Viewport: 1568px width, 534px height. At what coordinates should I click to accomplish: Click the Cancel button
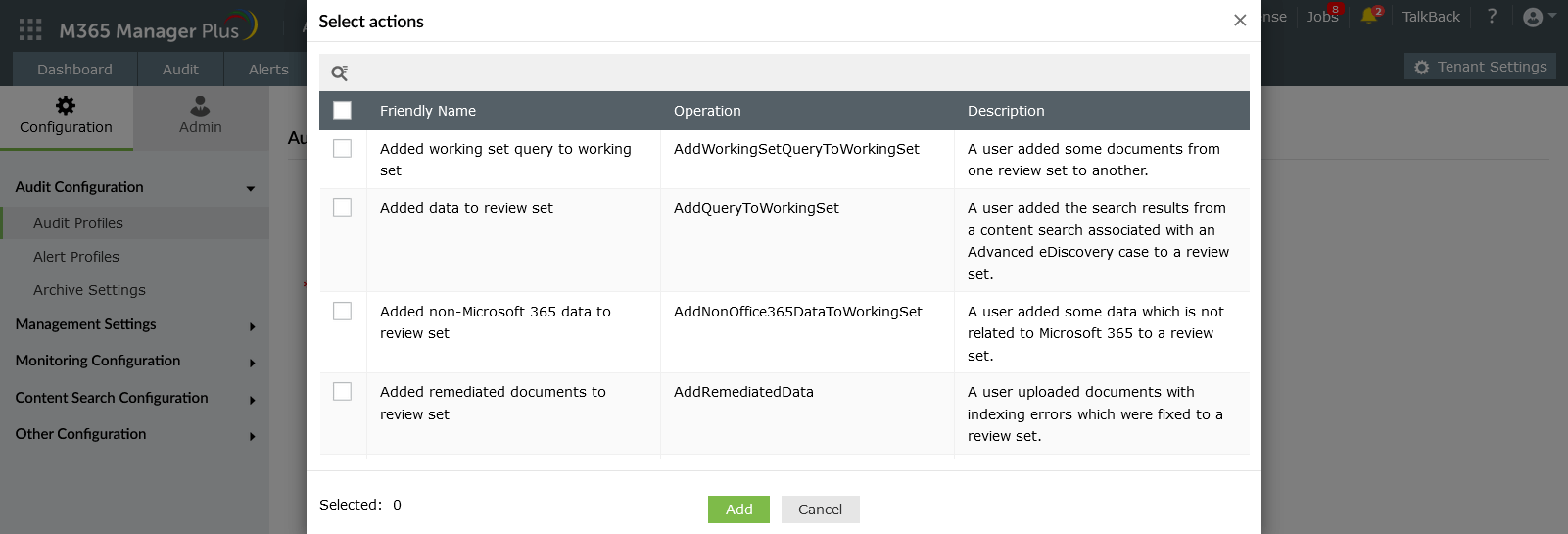(820, 510)
